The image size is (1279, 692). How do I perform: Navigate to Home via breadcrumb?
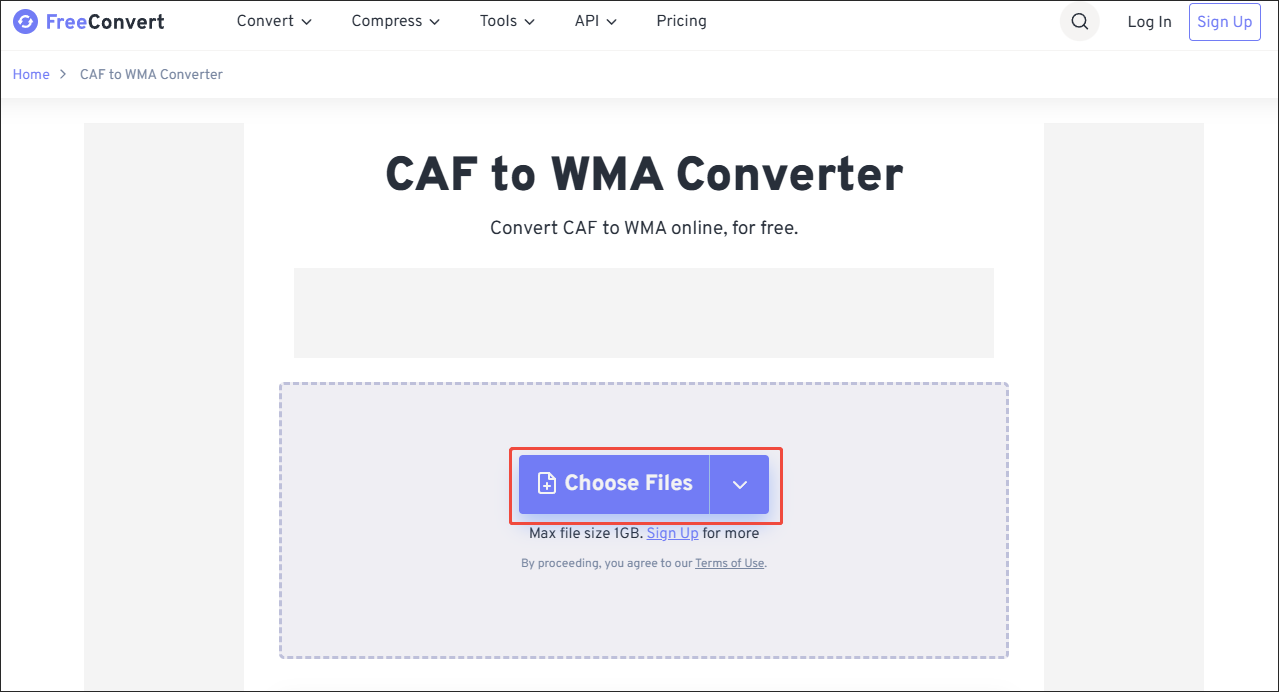coord(31,74)
